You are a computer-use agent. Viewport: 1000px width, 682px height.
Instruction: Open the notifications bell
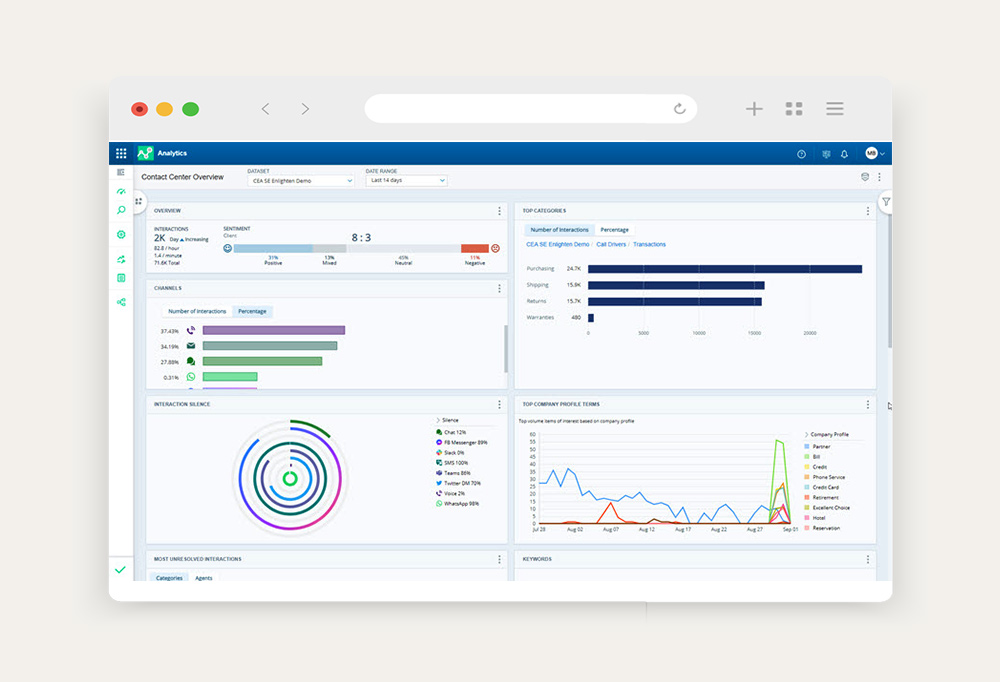[x=845, y=154]
